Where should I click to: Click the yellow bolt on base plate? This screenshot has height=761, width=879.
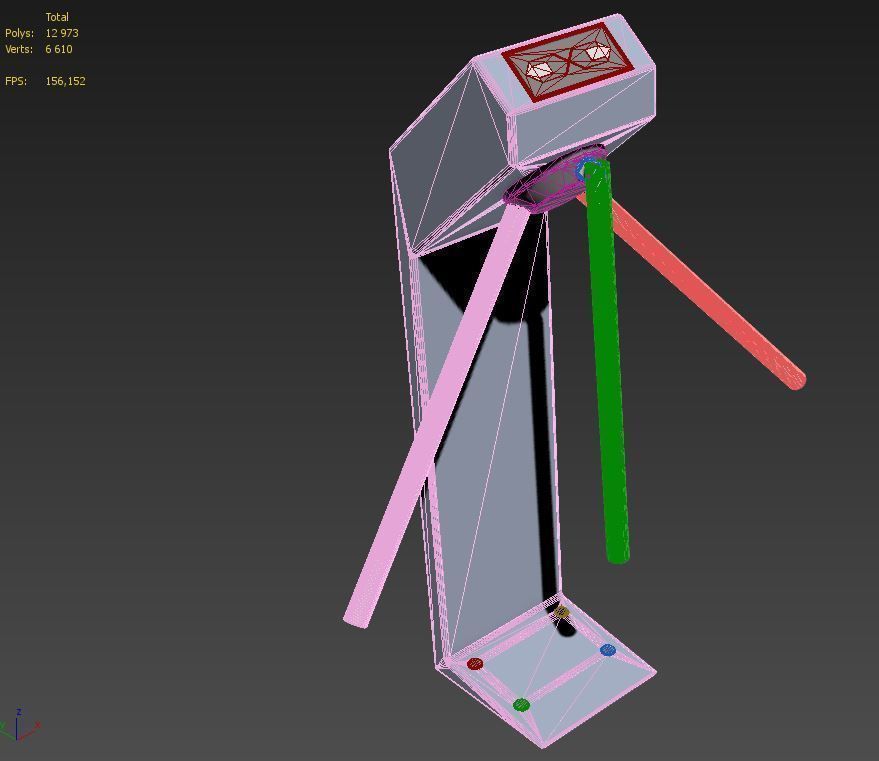562,612
